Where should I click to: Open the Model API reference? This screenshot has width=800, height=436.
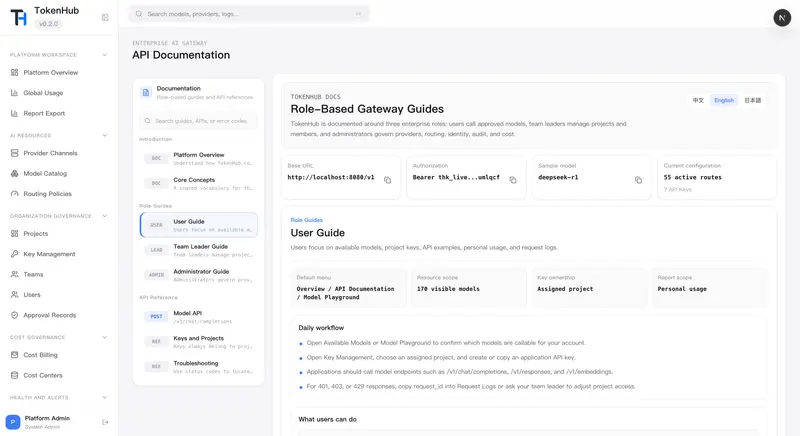point(198,317)
